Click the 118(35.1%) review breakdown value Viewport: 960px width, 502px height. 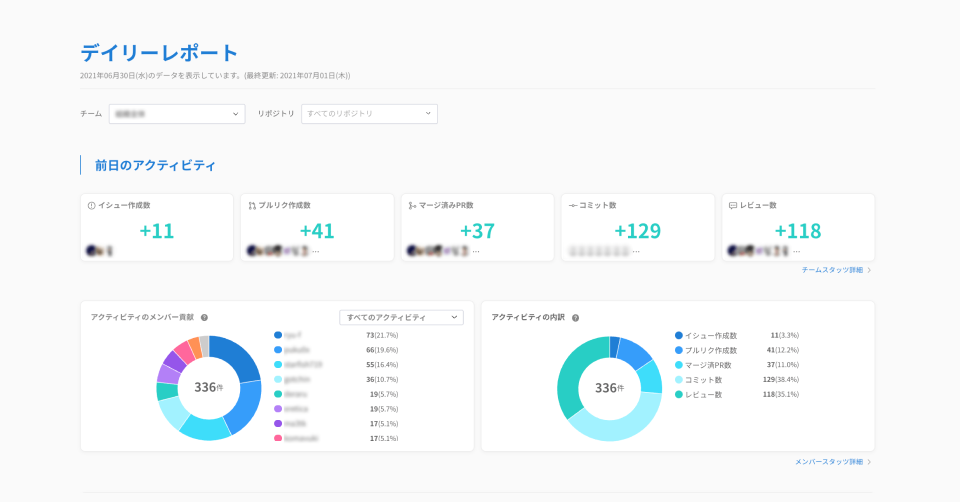click(781, 394)
